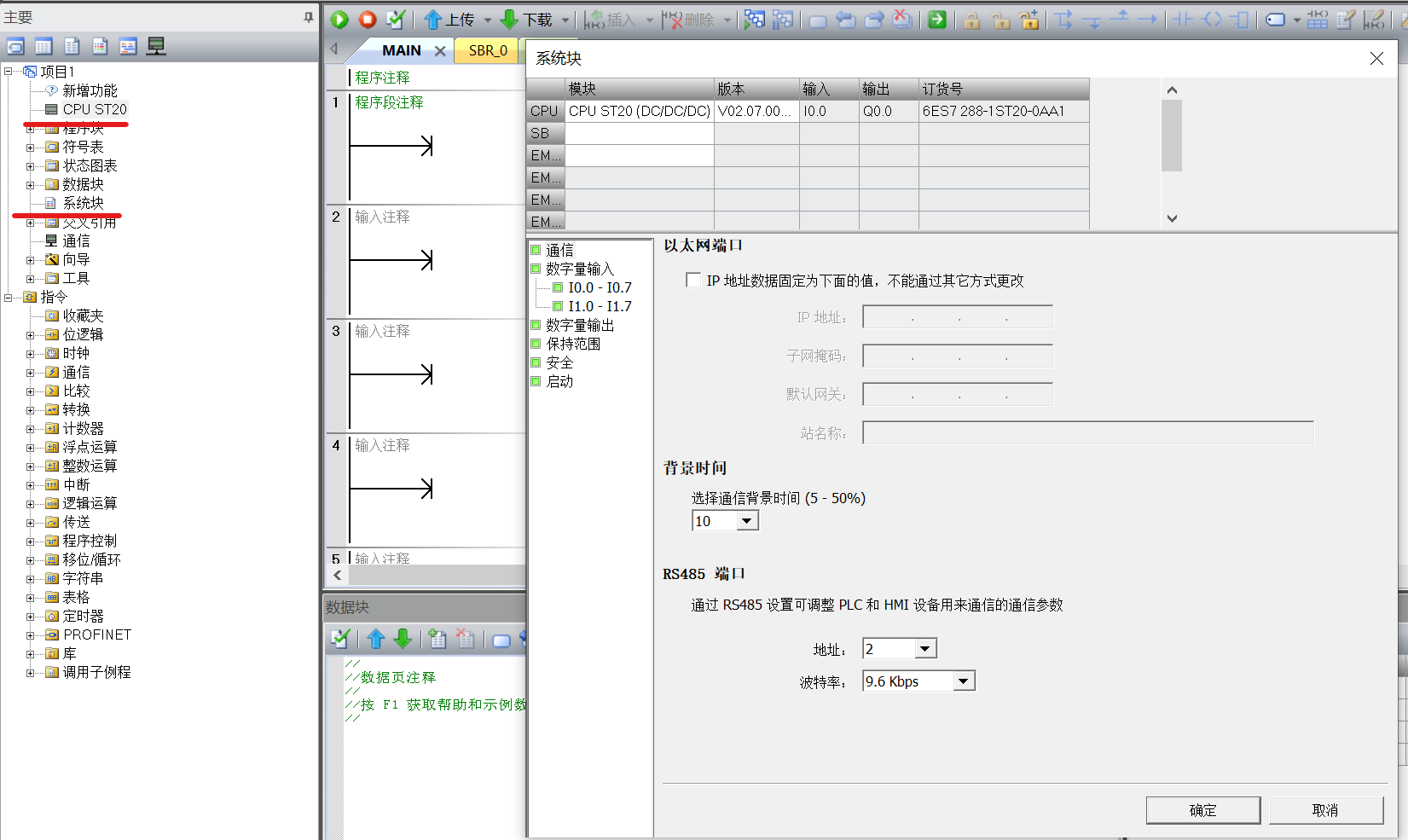This screenshot has height=840, width=1408.
Task: Open the 波特率 baud rate dropdown
Action: click(963, 681)
